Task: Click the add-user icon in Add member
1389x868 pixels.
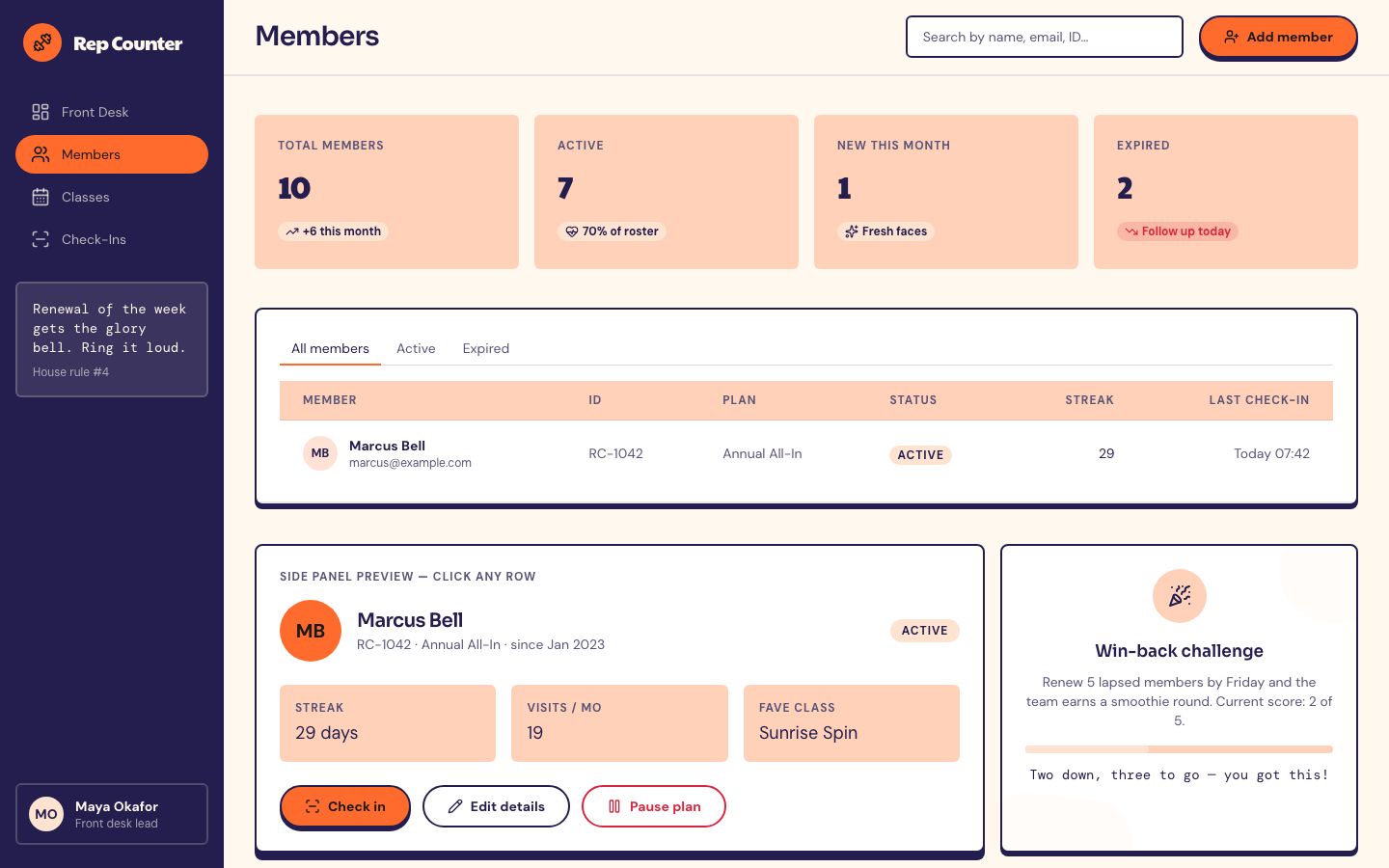Action: tap(1232, 37)
